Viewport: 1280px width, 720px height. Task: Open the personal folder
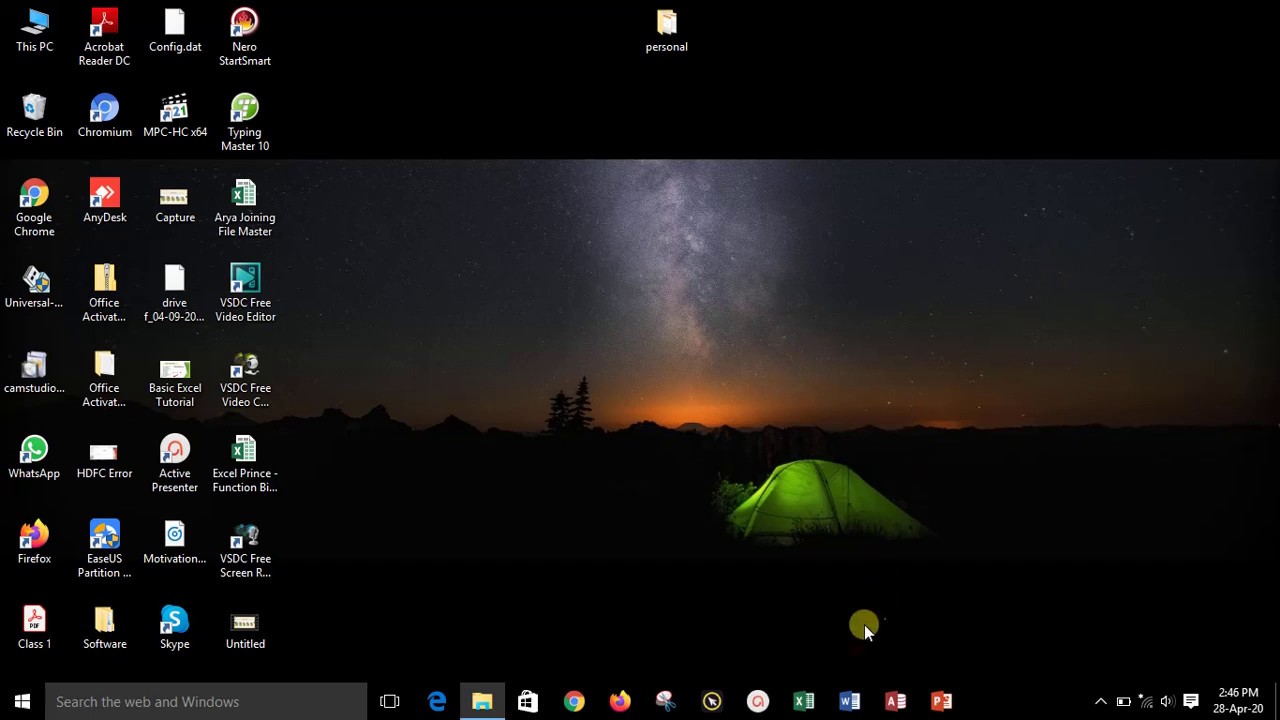[667, 31]
